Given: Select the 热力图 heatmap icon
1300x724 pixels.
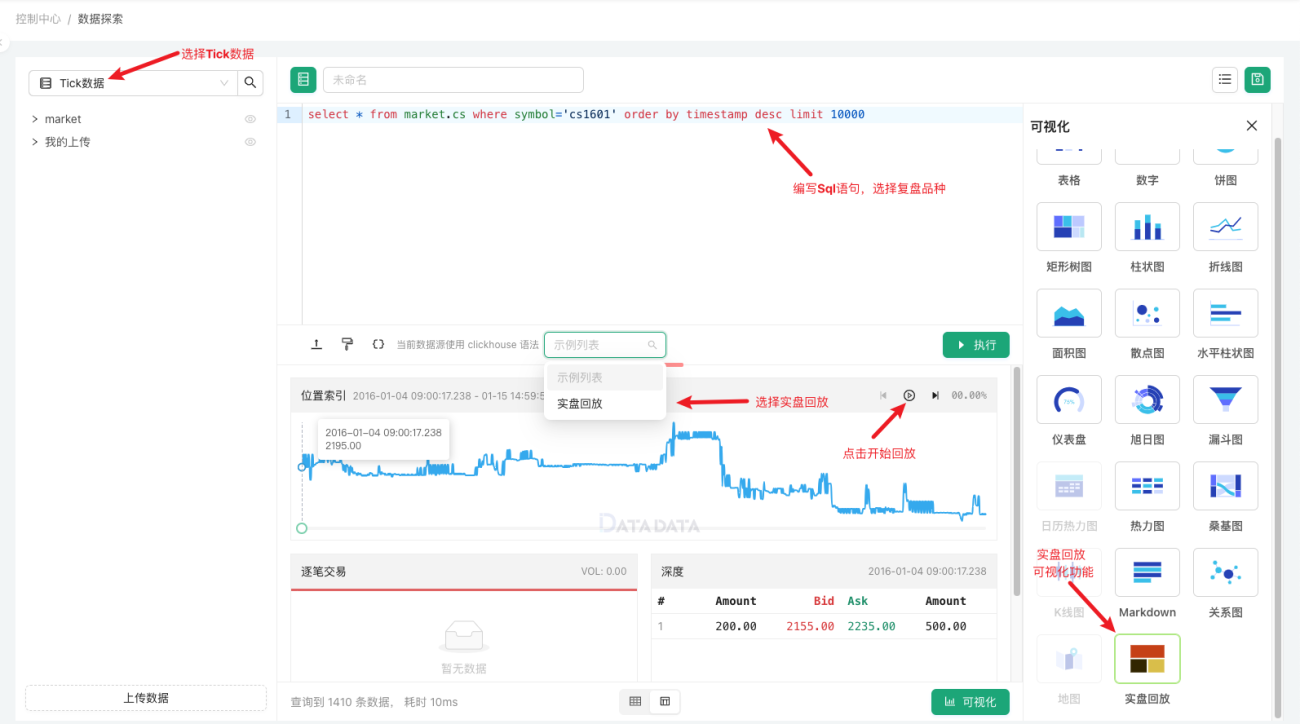Looking at the screenshot, I should point(1147,486).
